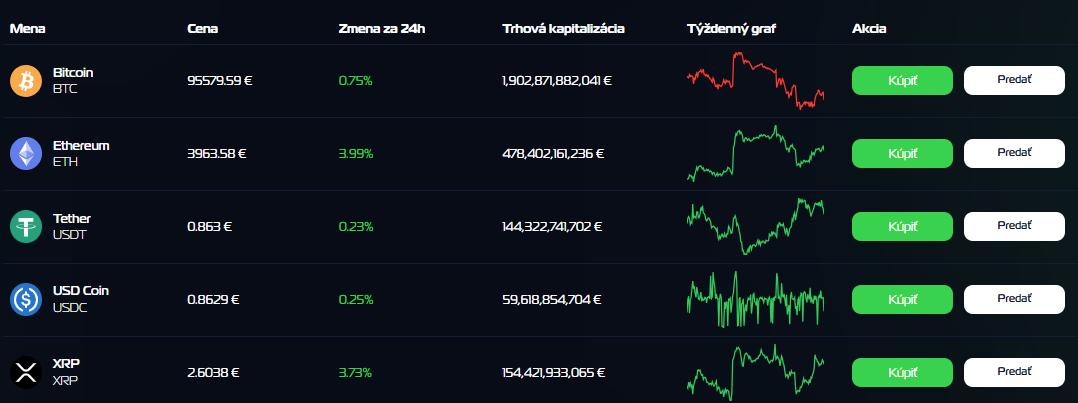Click the XRP 24h change value
The width and height of the screenshot is (1078, 403).
point(355,372)
